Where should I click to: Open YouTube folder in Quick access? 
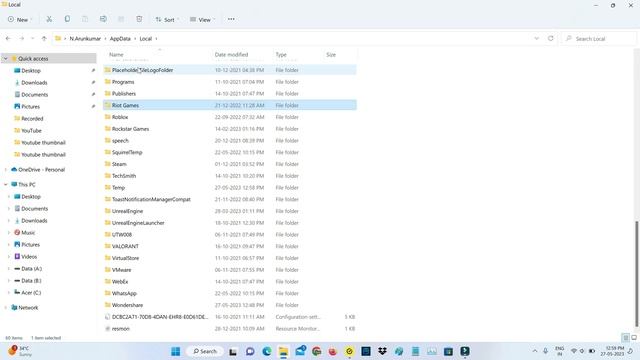tap(31, 131)
